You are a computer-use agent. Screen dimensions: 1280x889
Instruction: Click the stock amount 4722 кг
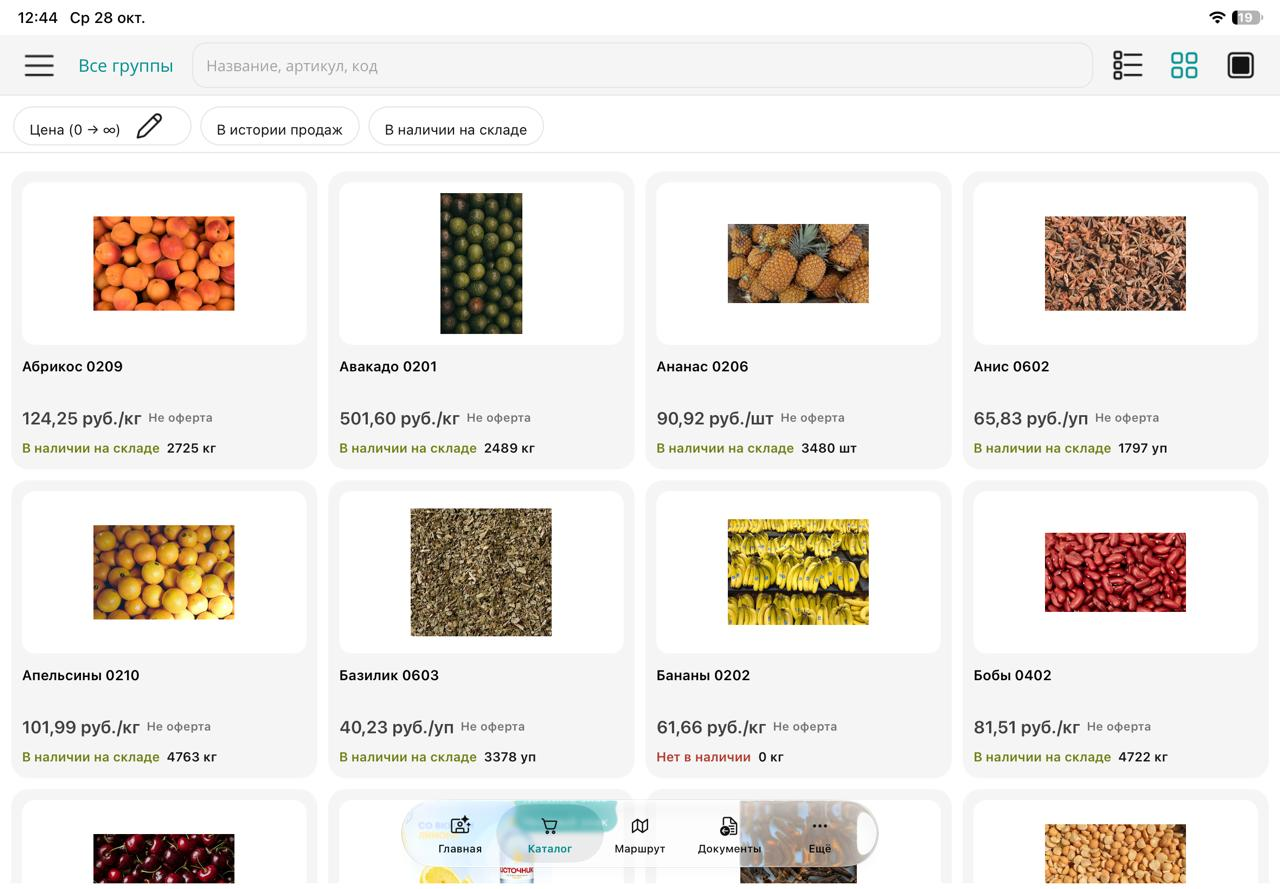tap(1143, 757)
